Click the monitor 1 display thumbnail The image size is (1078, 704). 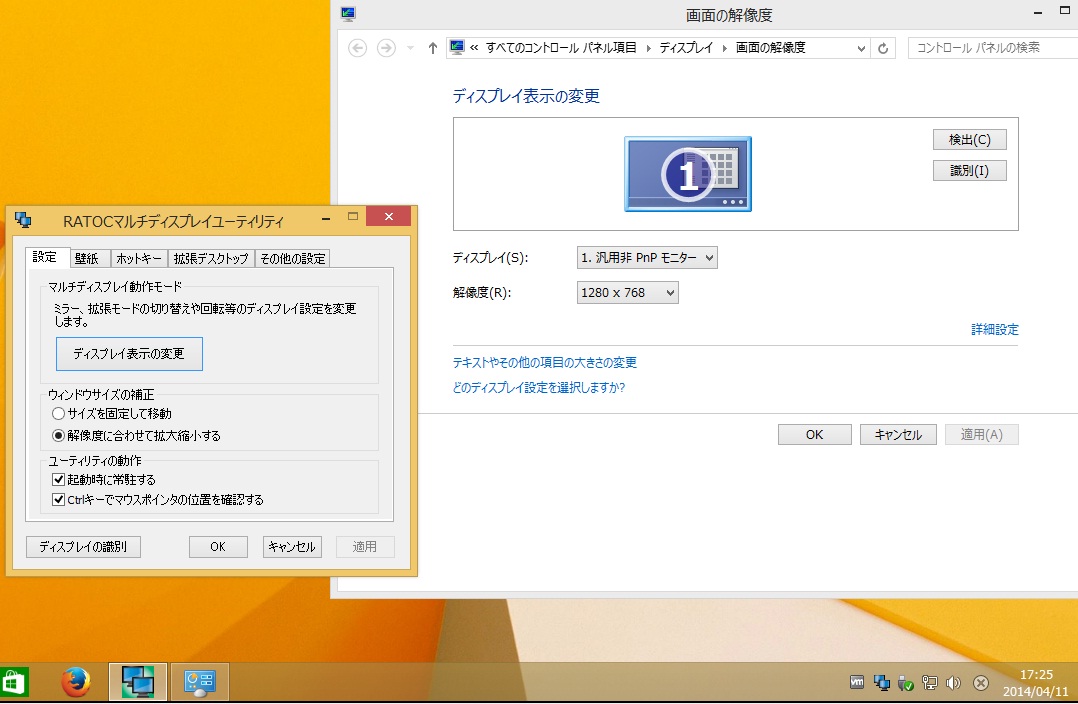pos(688,174)
